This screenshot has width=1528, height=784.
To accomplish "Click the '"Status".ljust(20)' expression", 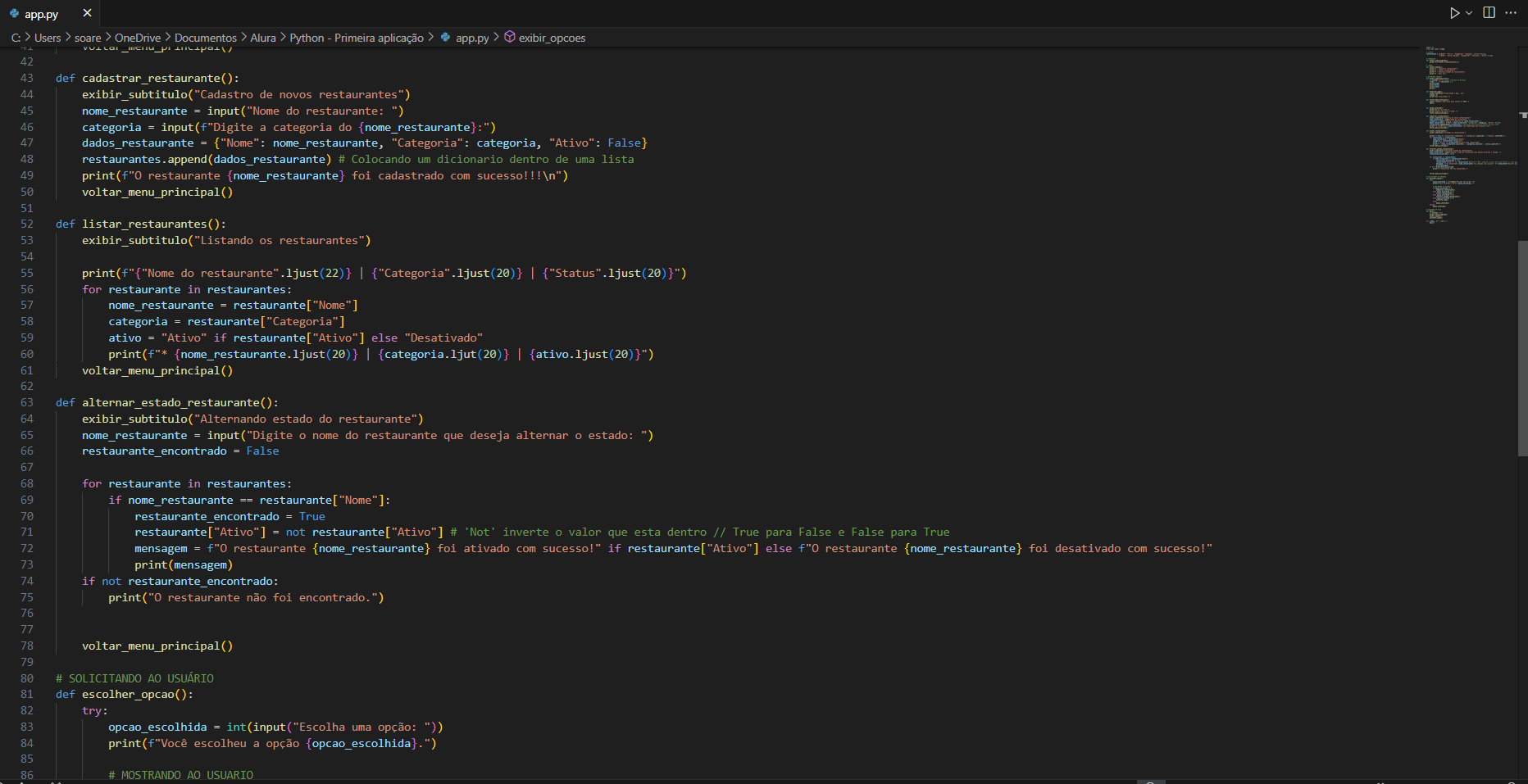I will point(609,273).
